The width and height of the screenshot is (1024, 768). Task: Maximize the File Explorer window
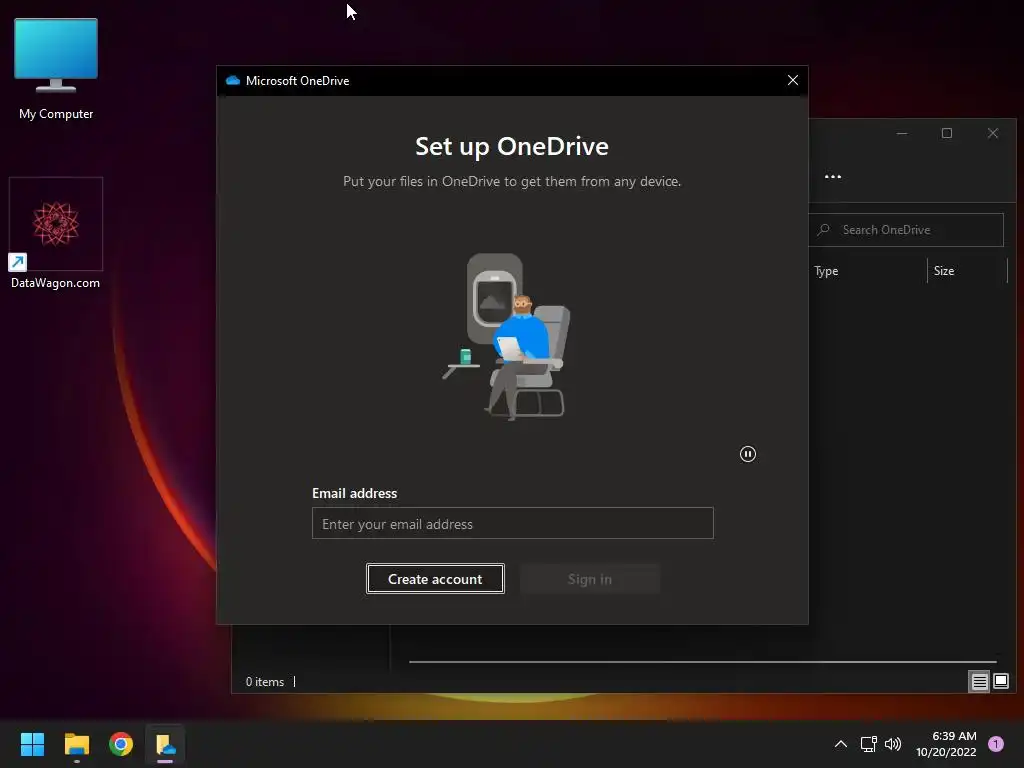pos(947,133)
